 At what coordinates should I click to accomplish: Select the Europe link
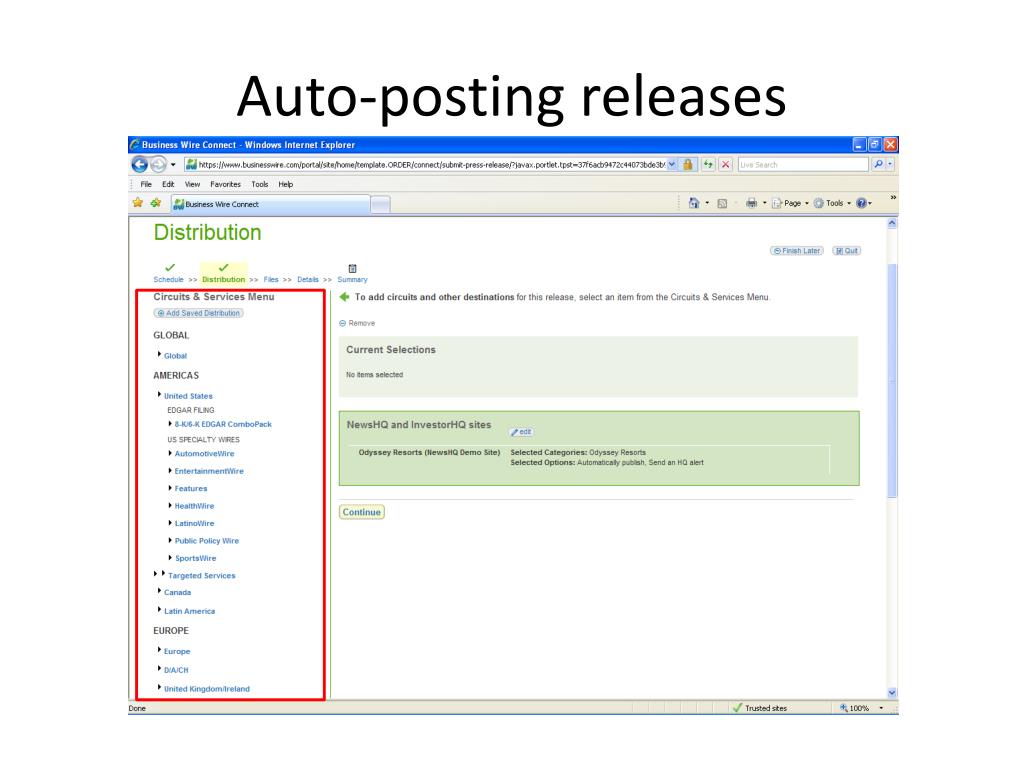coord(177,652)
